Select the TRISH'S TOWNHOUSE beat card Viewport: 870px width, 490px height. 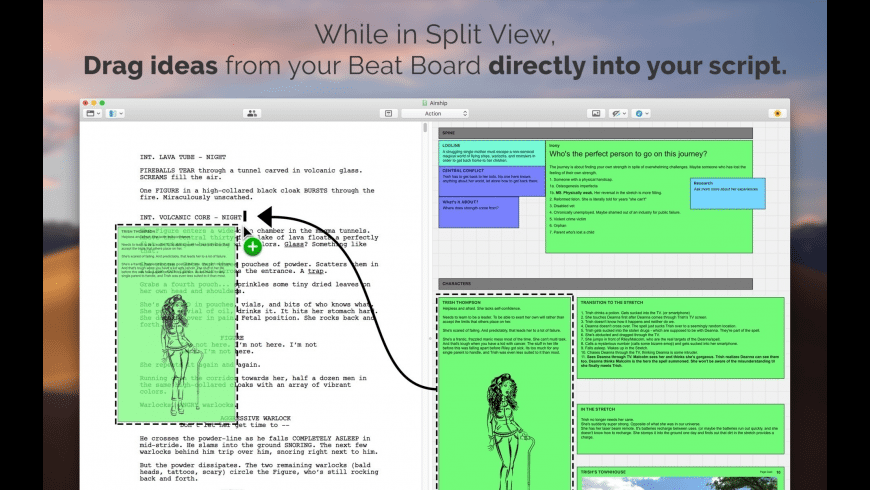pos(681,478)
